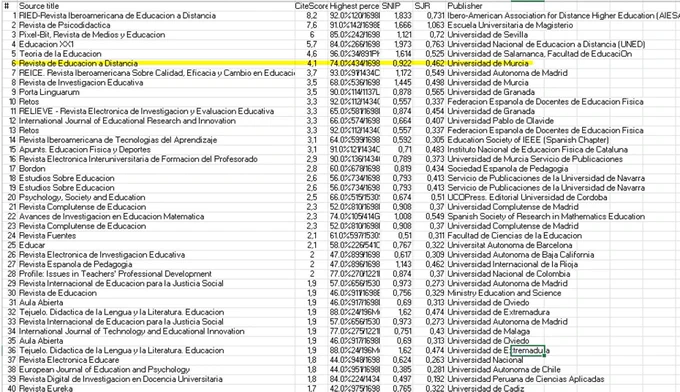Select publisher 'Universidad Autonoma de Chile'
The height and width of the screenshot is (392, 680).
tap(504, 369)
